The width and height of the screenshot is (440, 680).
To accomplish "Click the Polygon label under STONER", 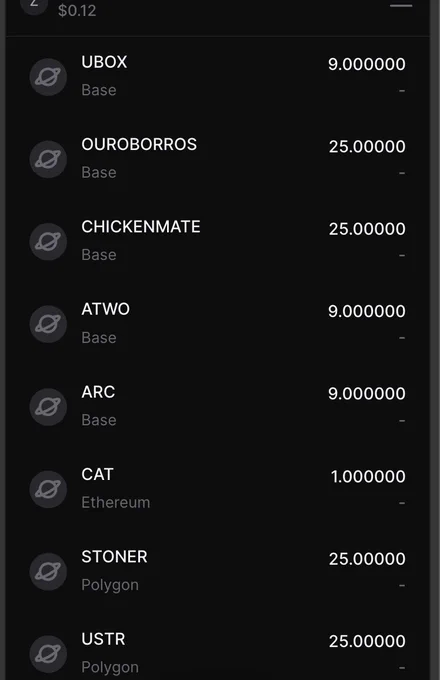I will point(110,585).
